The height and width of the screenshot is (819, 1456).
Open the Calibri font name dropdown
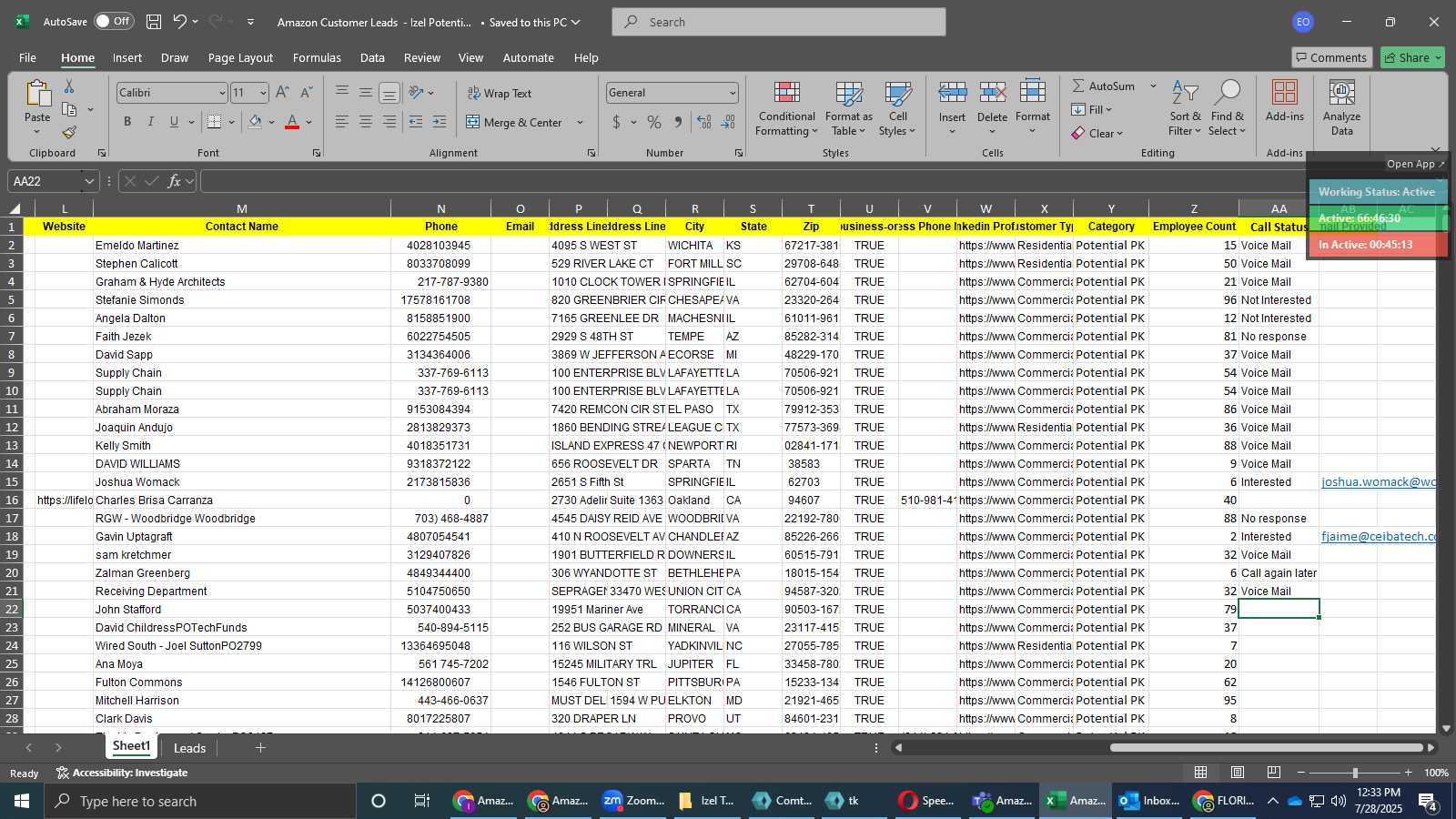(x=221, y=93)
